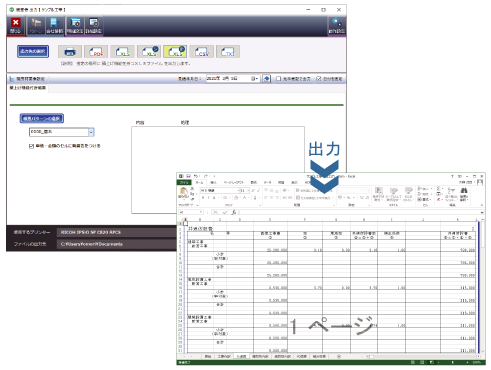Click the Excel formula bar input
This screenshot has width=491, height=370.
click(360, 212)
